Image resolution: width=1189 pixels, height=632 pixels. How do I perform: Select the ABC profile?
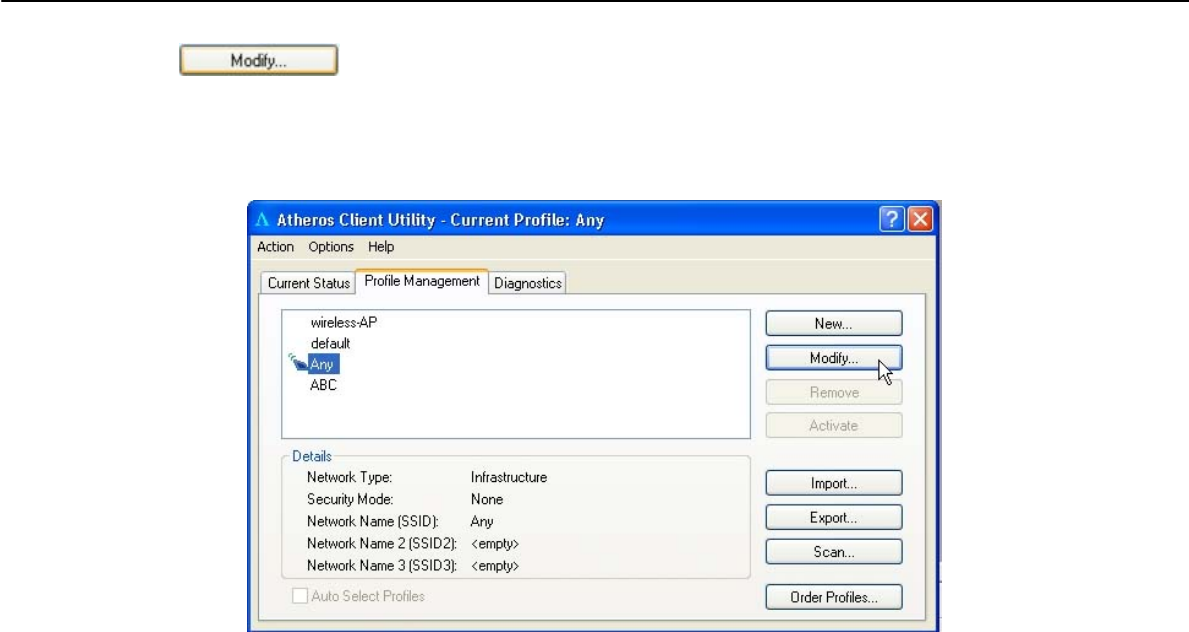tap(323, 385)
